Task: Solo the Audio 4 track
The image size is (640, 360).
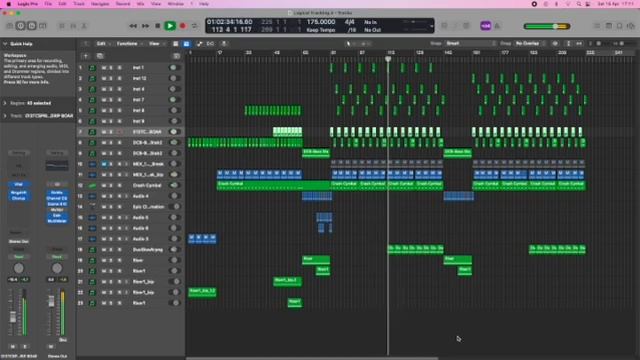Action: coord(111,196)
